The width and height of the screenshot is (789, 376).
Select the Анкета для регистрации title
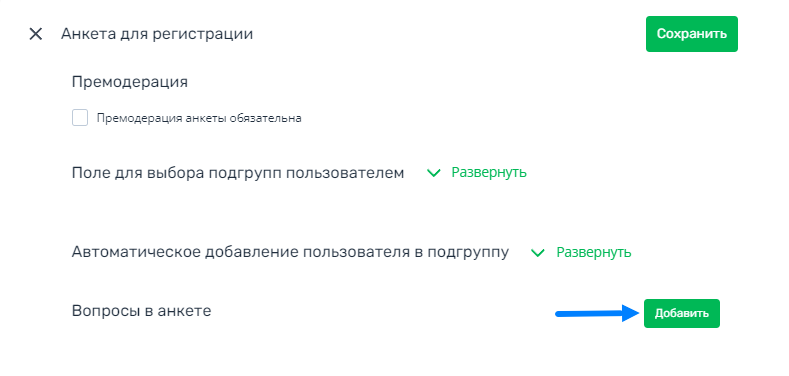157,34
